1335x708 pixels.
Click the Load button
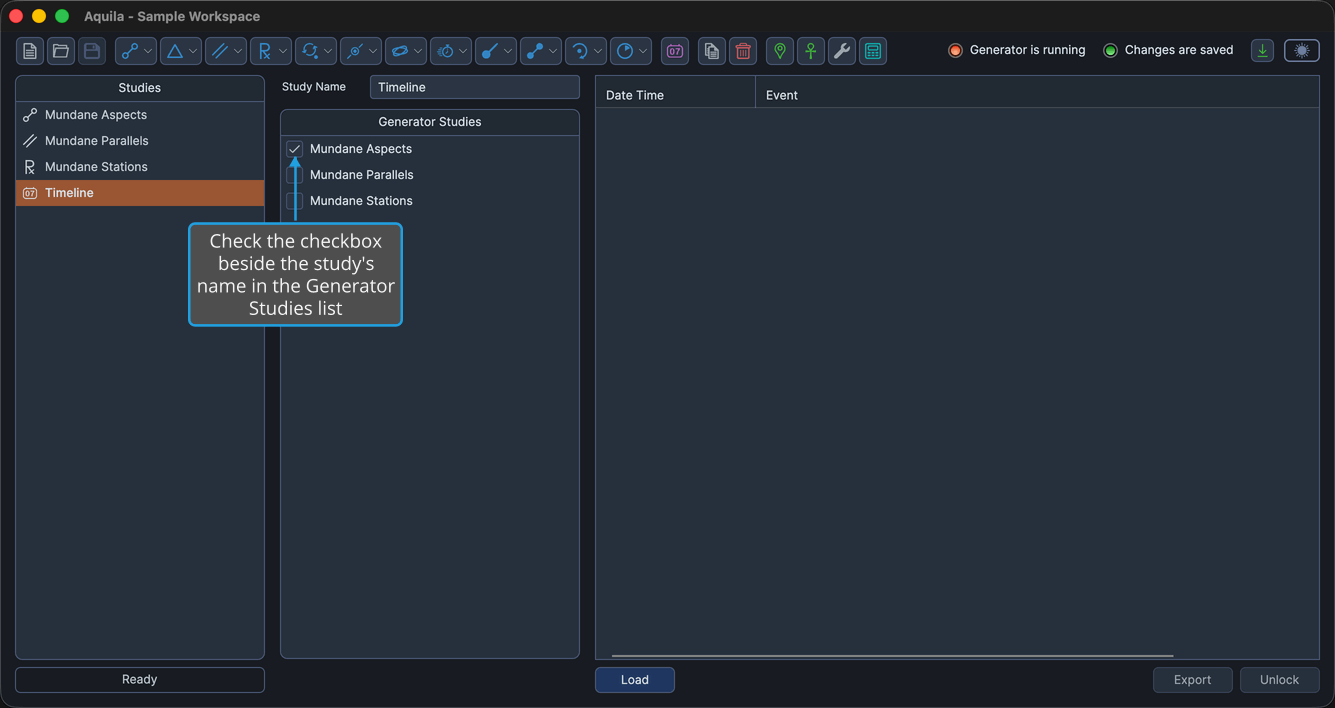tap(635, 680)
